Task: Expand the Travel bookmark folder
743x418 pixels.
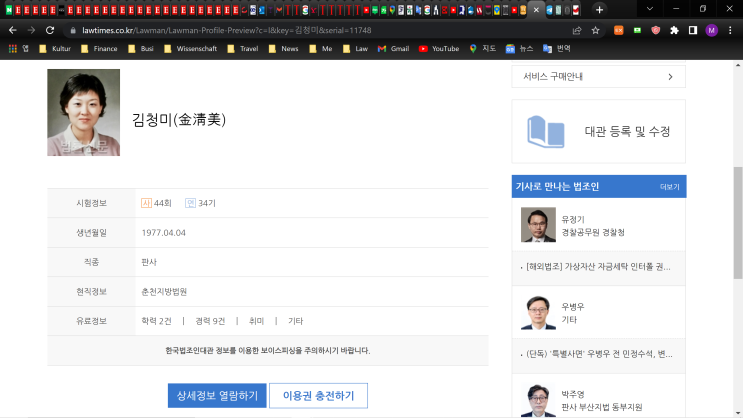Action: 243,48
